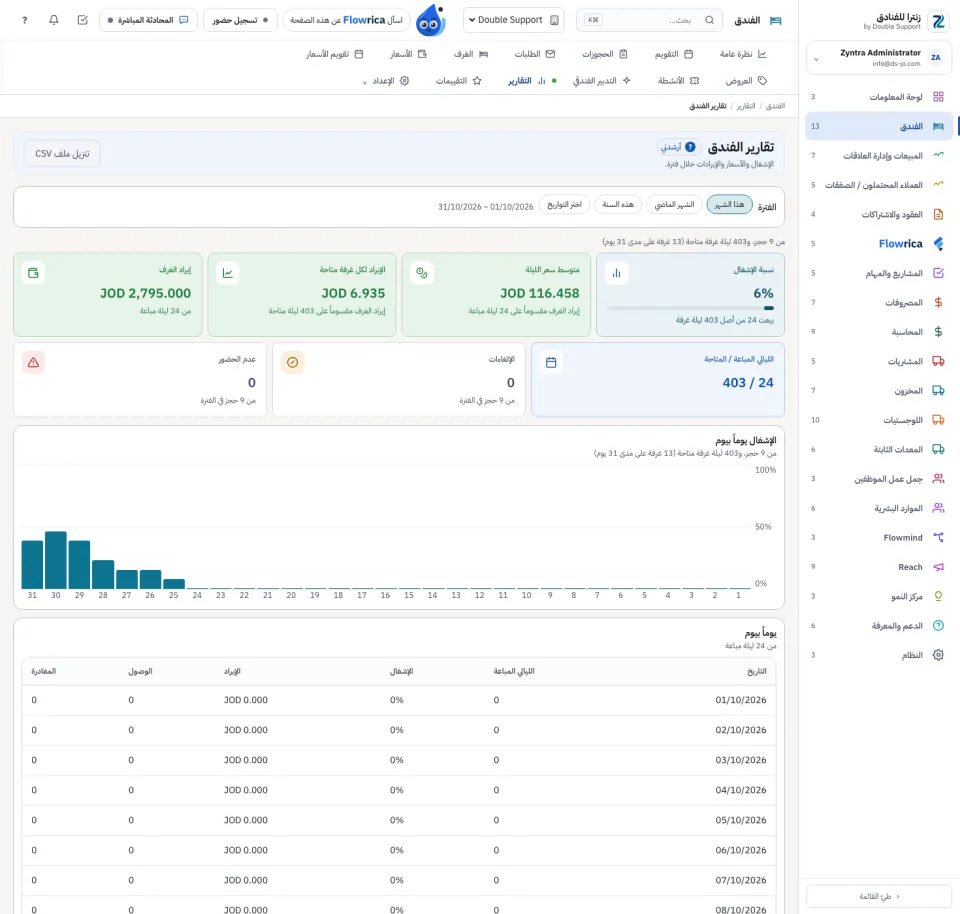Open the الحجوزات tab
Viewport: 960px width, 914px height.
coord(604,54)
